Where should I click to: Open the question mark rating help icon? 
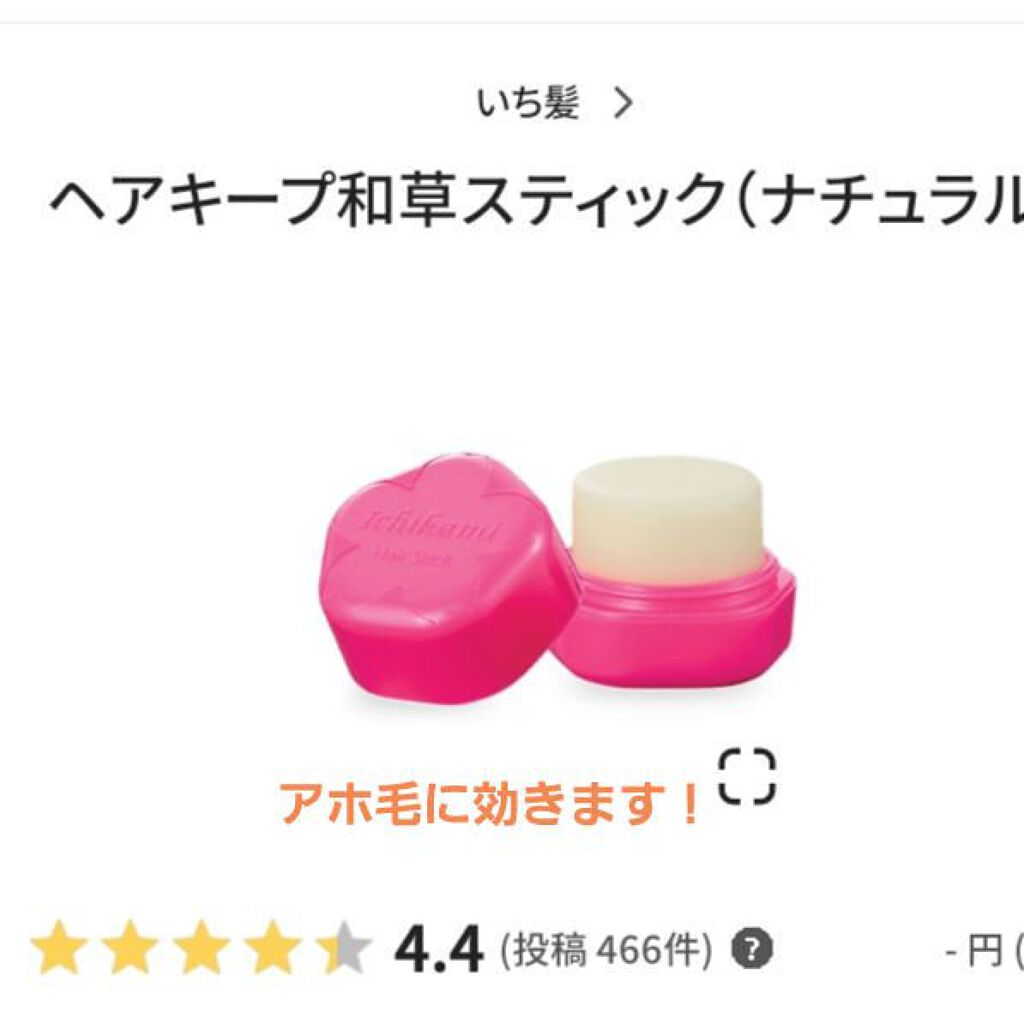click(x=752, y=948)
